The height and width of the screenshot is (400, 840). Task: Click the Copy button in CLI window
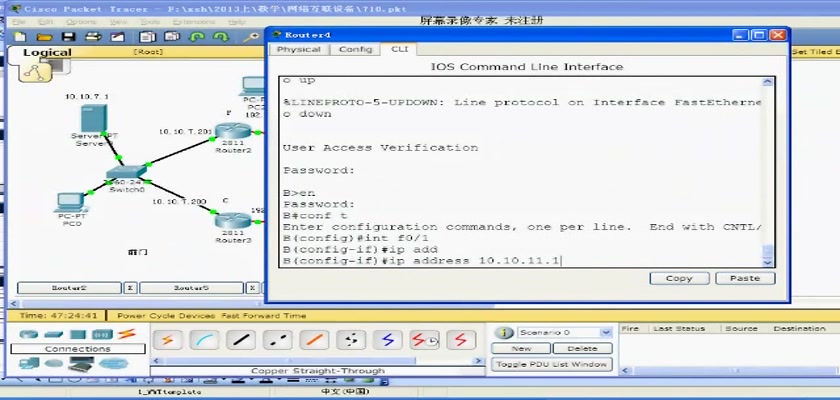pyautogui.click(x=679, y=278)
